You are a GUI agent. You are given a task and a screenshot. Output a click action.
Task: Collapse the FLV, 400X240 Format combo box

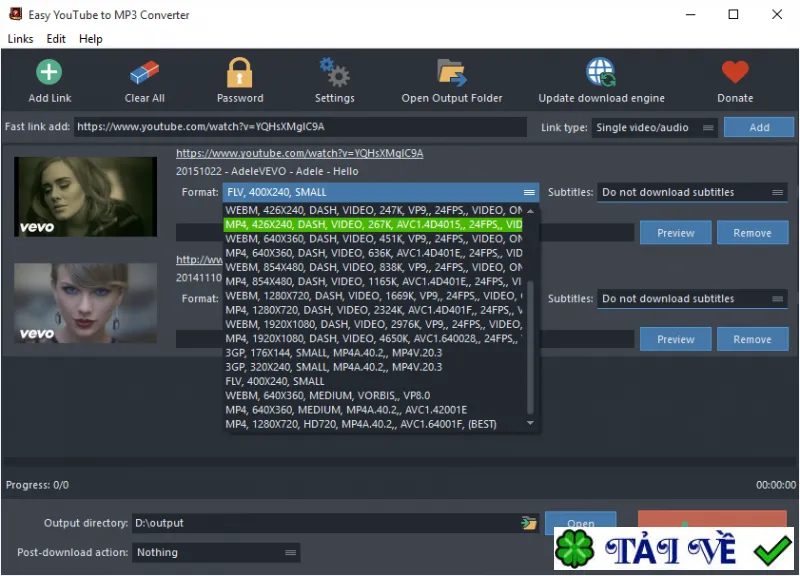click(x=381, y=192)
